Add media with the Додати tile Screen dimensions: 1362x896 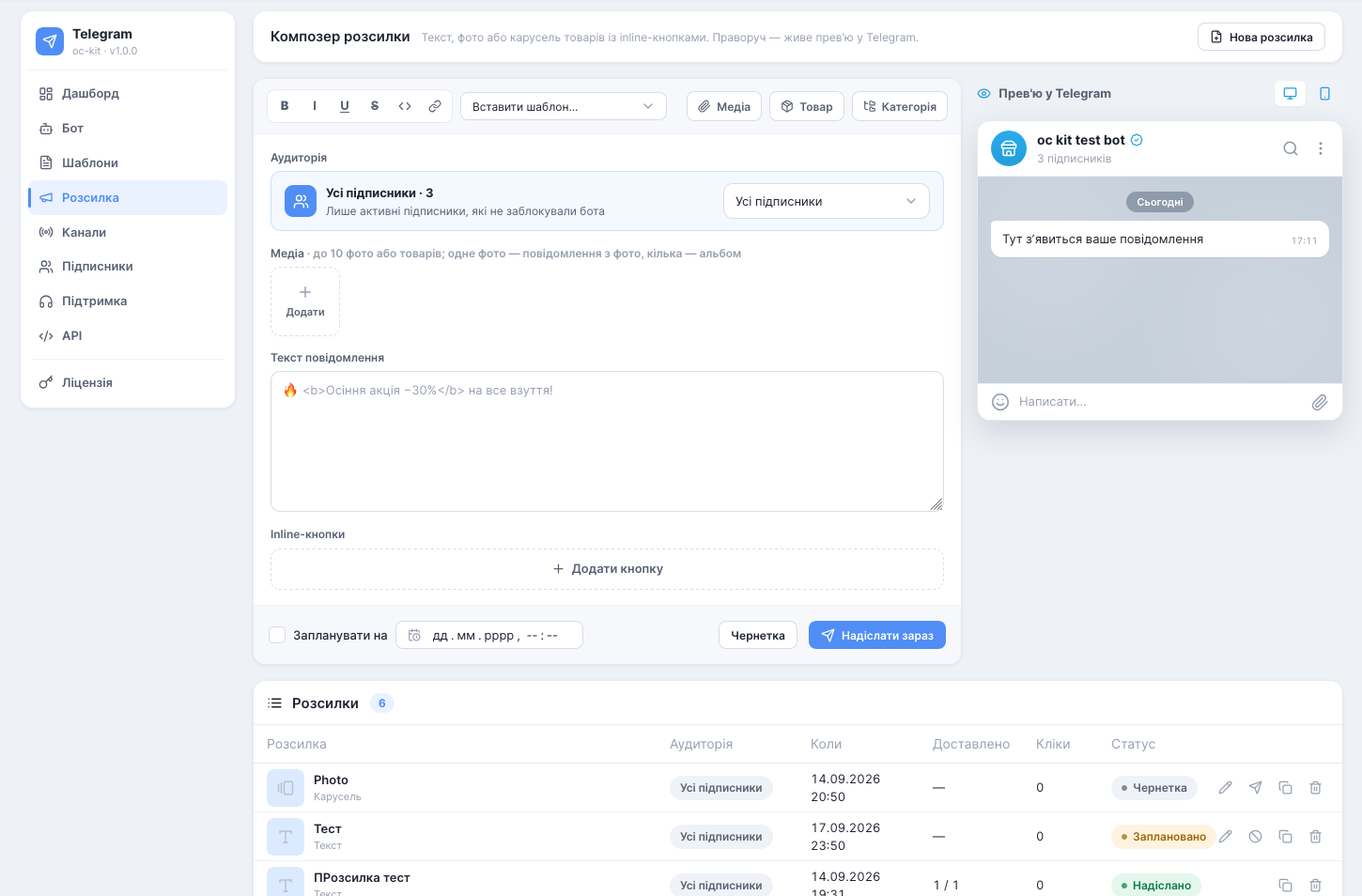coord(305,301)
